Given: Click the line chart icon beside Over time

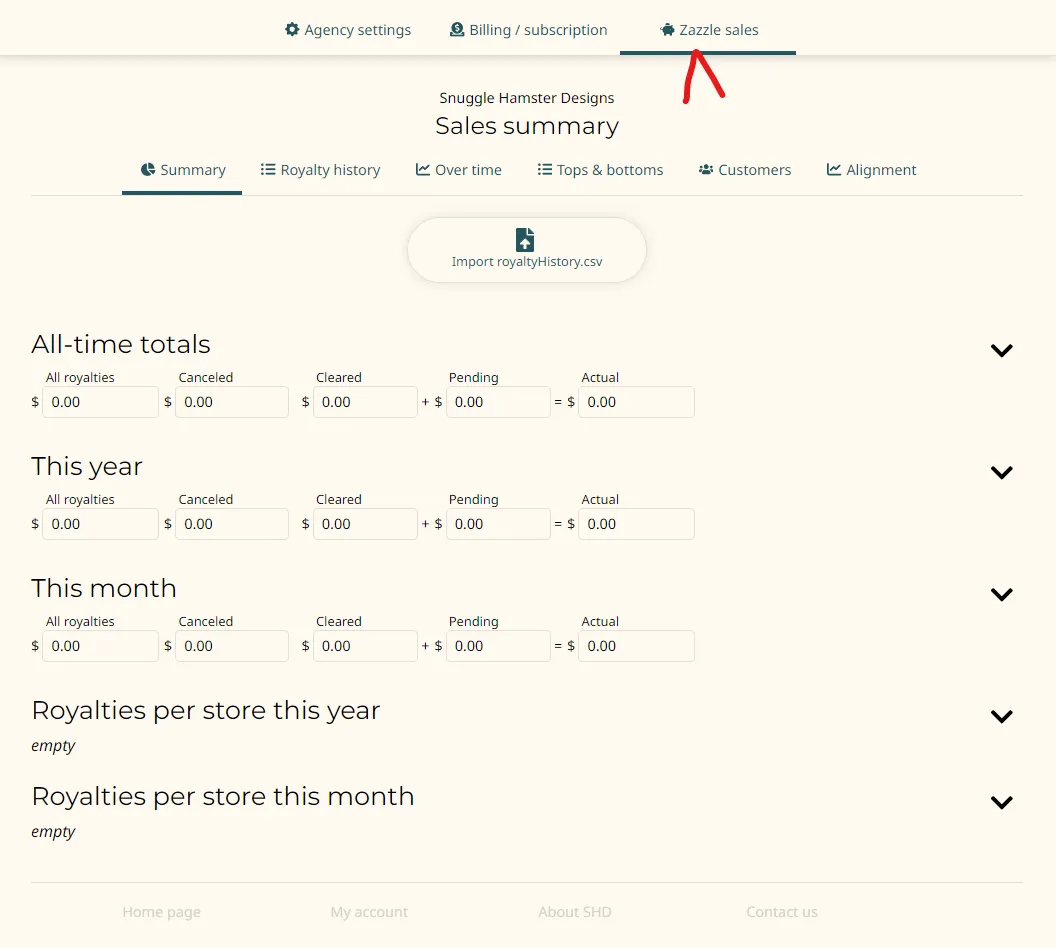Looking at the screenshot, I should click(x=423, y=170).
